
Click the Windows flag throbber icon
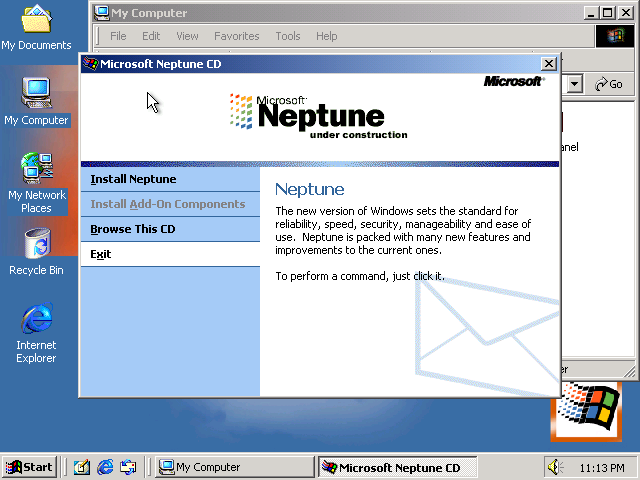point(615,36)
